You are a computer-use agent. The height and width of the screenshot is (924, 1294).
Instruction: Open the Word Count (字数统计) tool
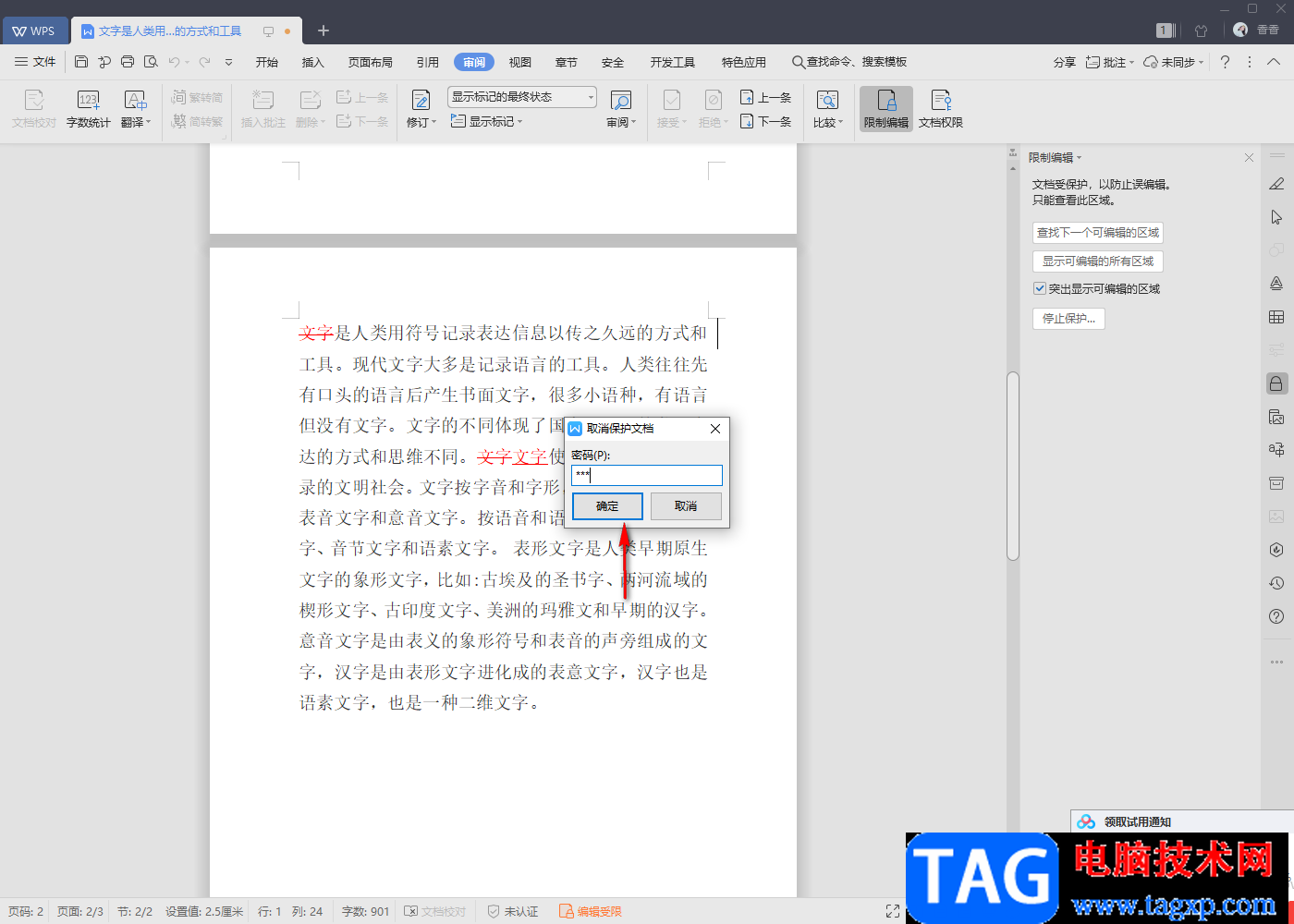coord(89,109)
